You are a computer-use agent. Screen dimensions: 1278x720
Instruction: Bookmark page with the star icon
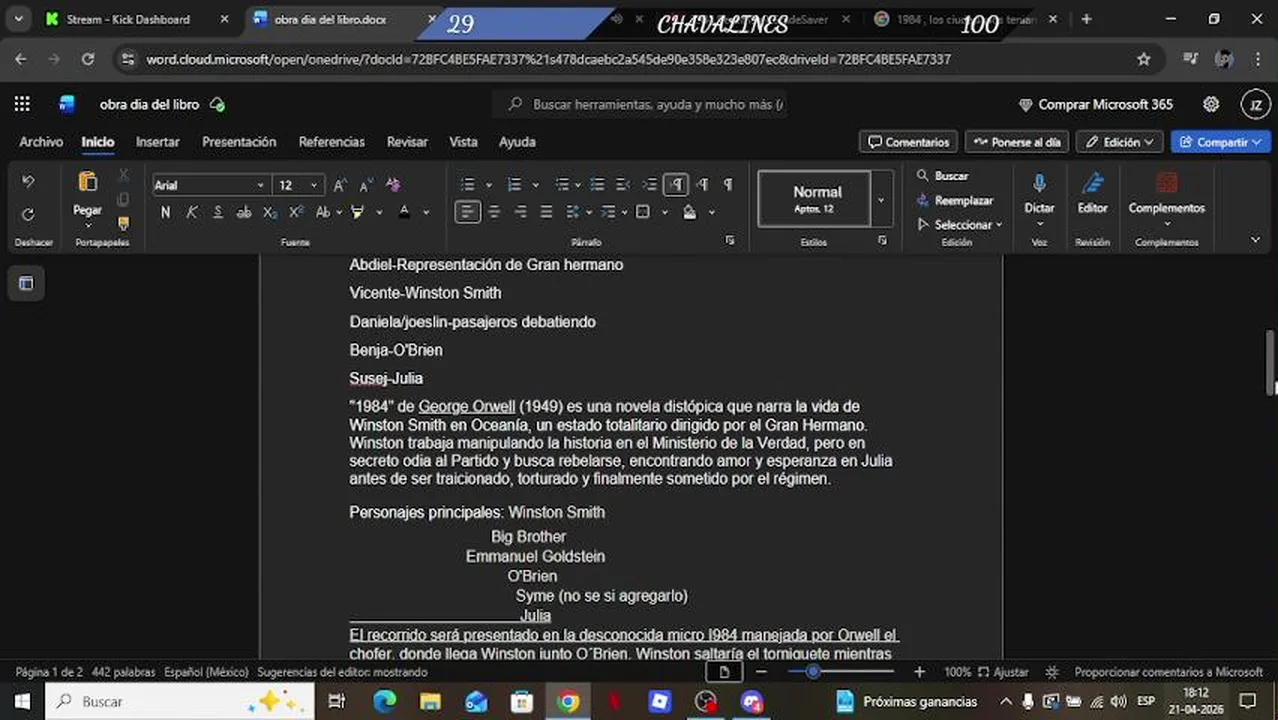click(1144, 59)
